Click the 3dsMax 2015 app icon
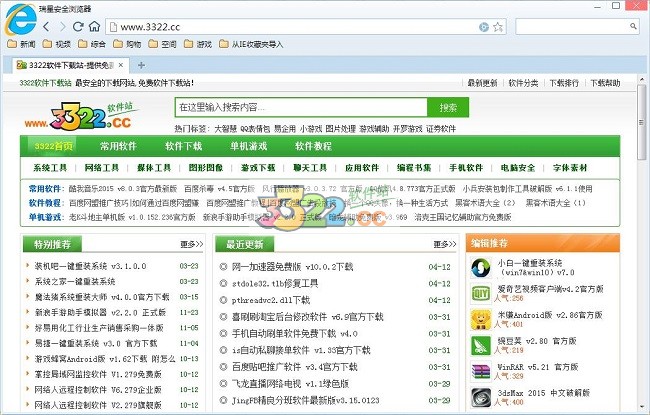The image size is (650, 415). [481, 398]
